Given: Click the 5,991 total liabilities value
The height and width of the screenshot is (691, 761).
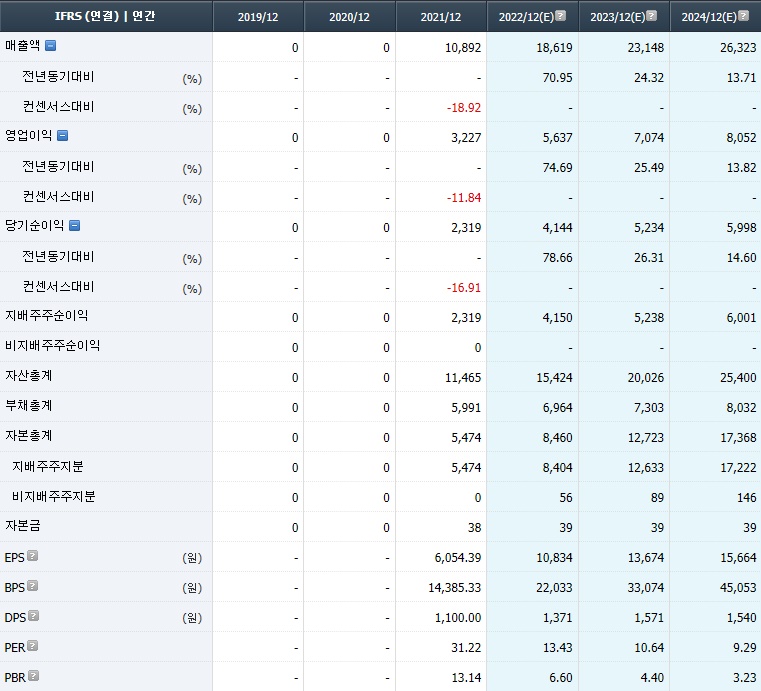Looking at the screenshot, I should click(x=466, y=408).
